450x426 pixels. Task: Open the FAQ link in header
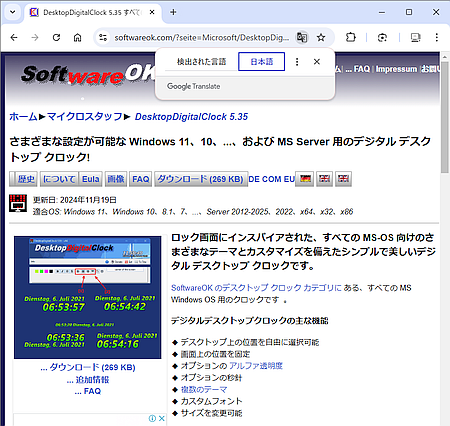point(362,69)
